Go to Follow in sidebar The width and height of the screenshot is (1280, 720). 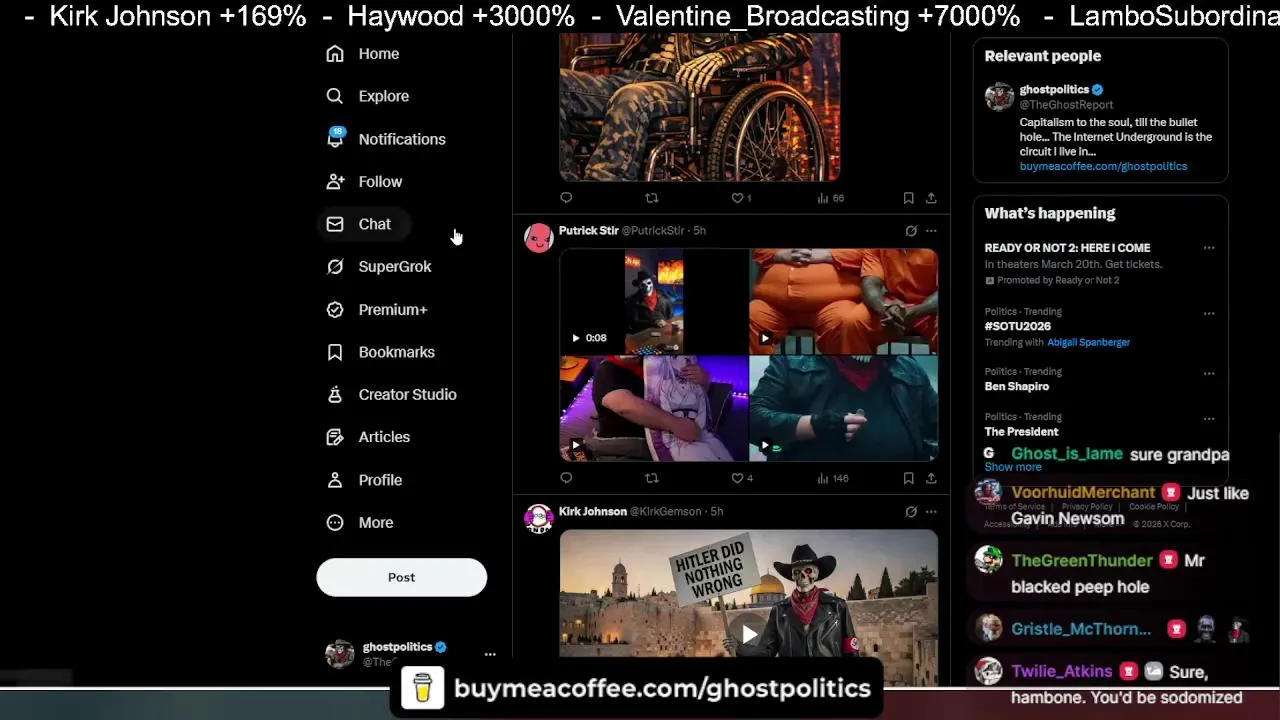[x=364, y=182]
